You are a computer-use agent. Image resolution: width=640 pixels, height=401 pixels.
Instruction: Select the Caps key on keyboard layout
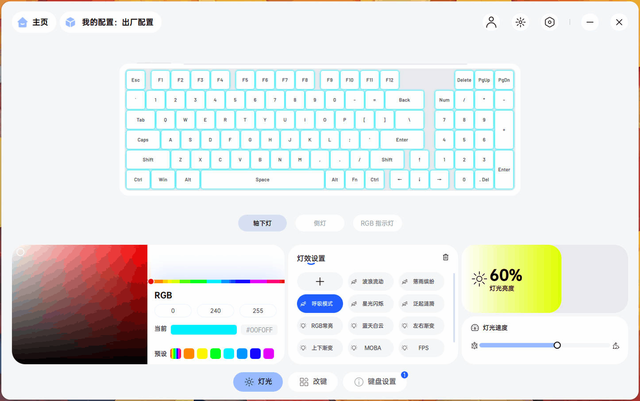143,140
